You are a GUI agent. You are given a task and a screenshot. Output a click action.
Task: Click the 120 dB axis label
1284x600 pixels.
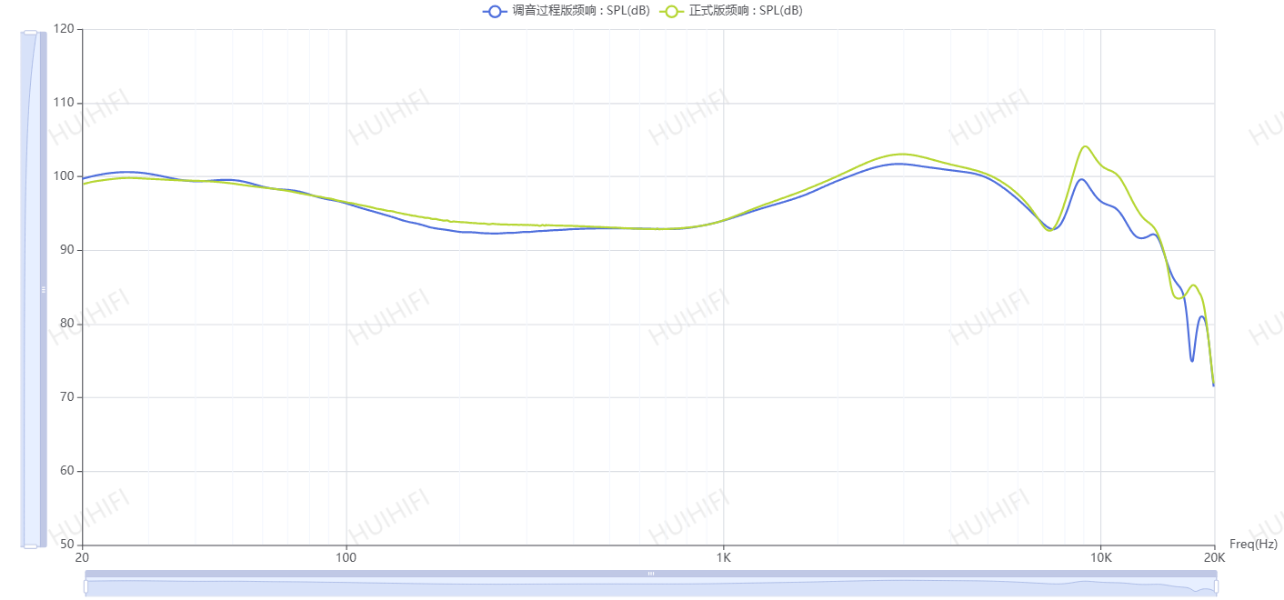tap(64, 29)
